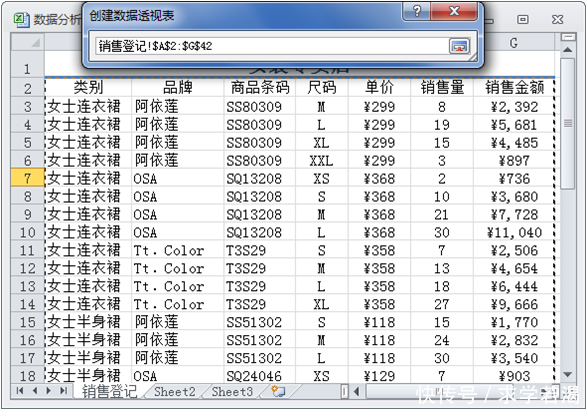Switch to the 销售登记 sheet tab
The image size is (587, 410).
(109, 392)
